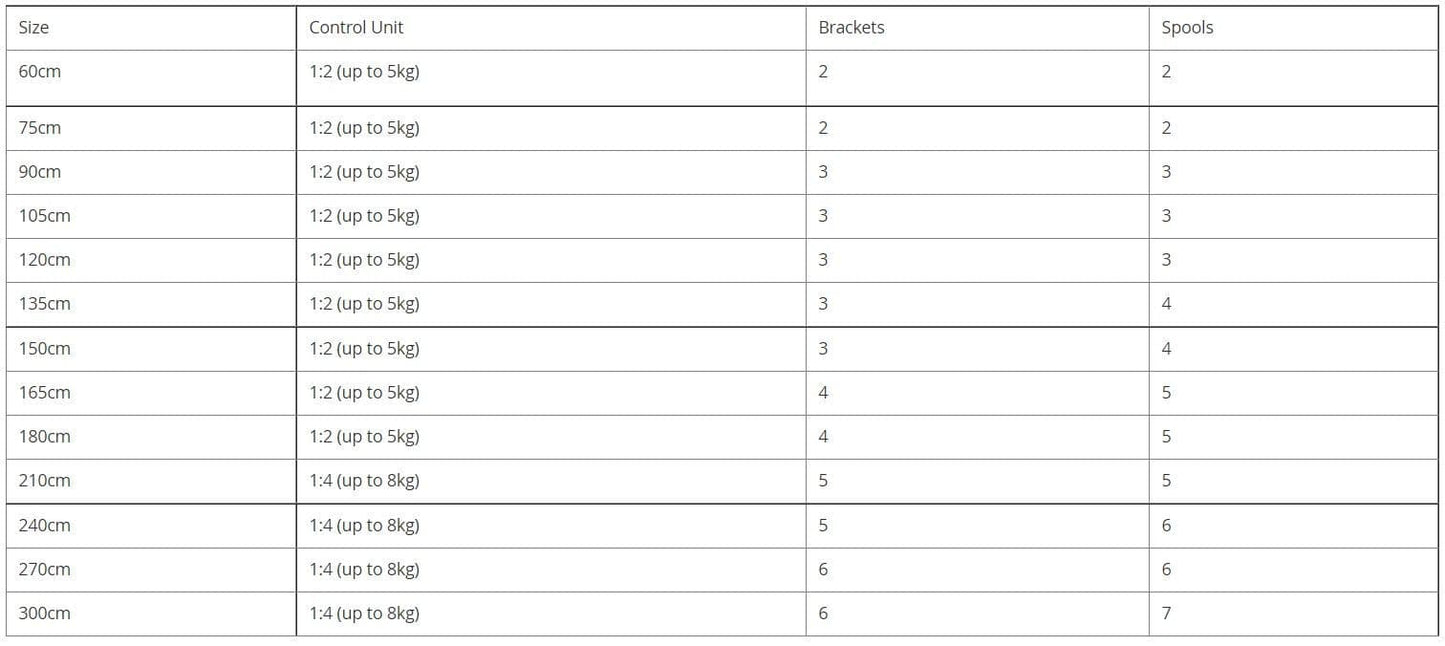
Task: Click the Spools column header
Action: click(1187, 28)
